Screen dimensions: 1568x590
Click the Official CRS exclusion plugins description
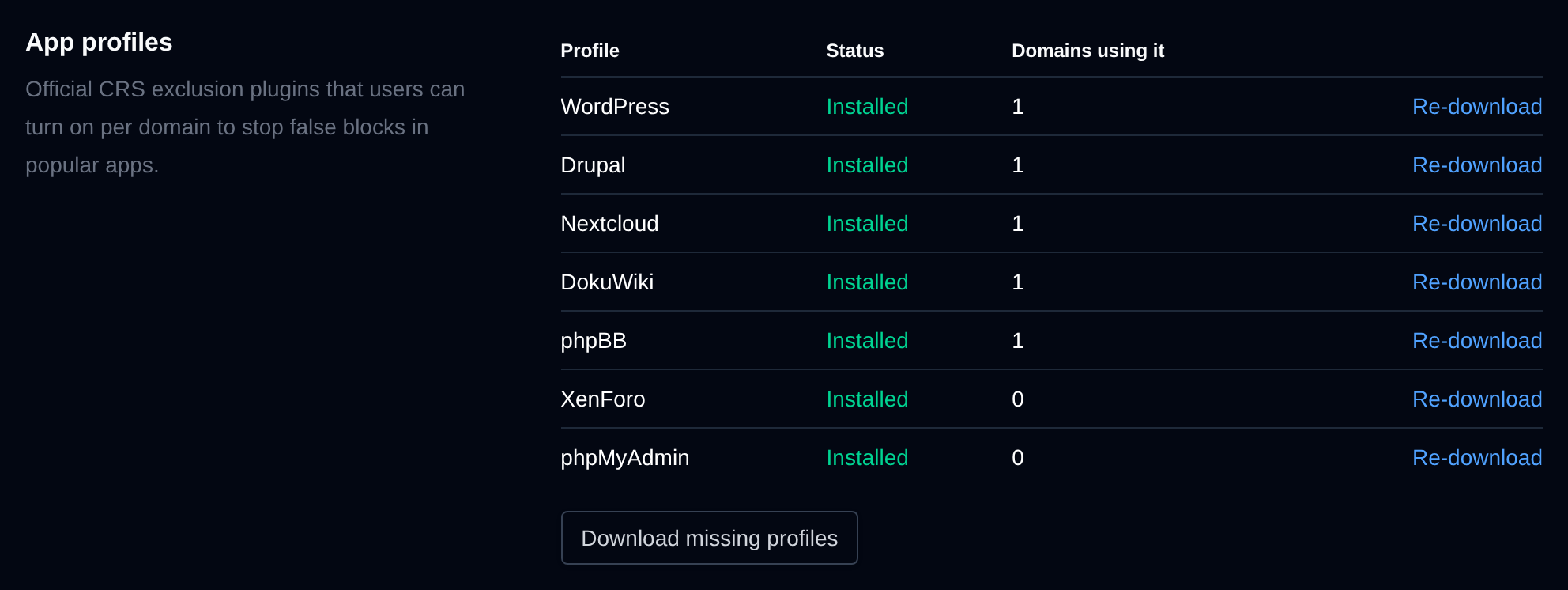click(245, 127)
